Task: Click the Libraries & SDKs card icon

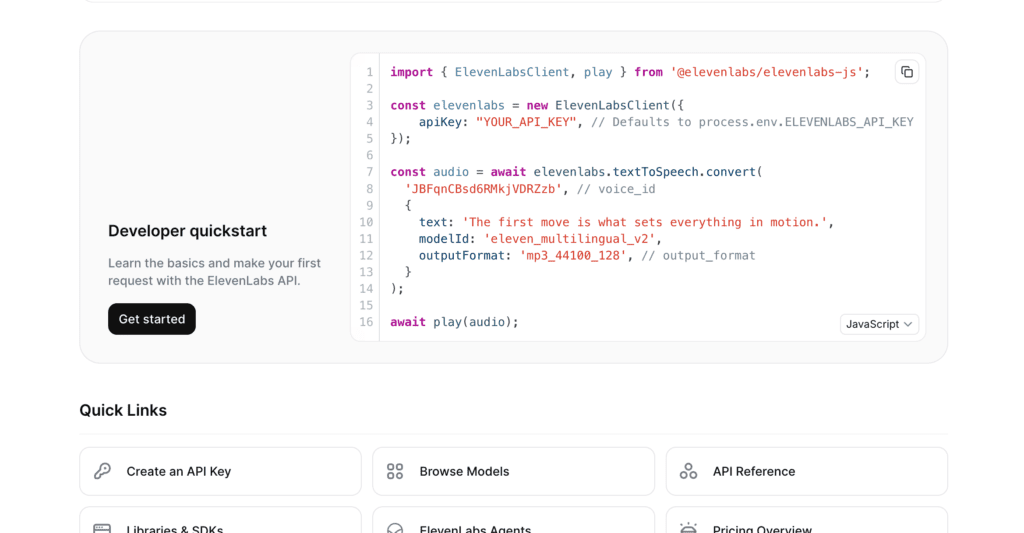Action: [x=103, y=528]
